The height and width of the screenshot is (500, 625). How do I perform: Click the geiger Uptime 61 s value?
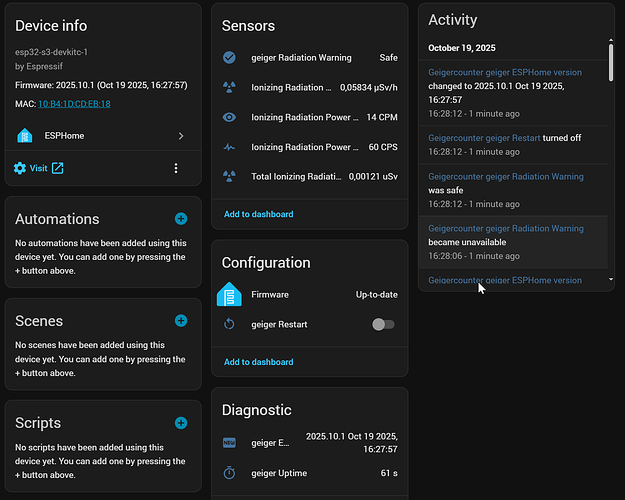tap(389, 473)
